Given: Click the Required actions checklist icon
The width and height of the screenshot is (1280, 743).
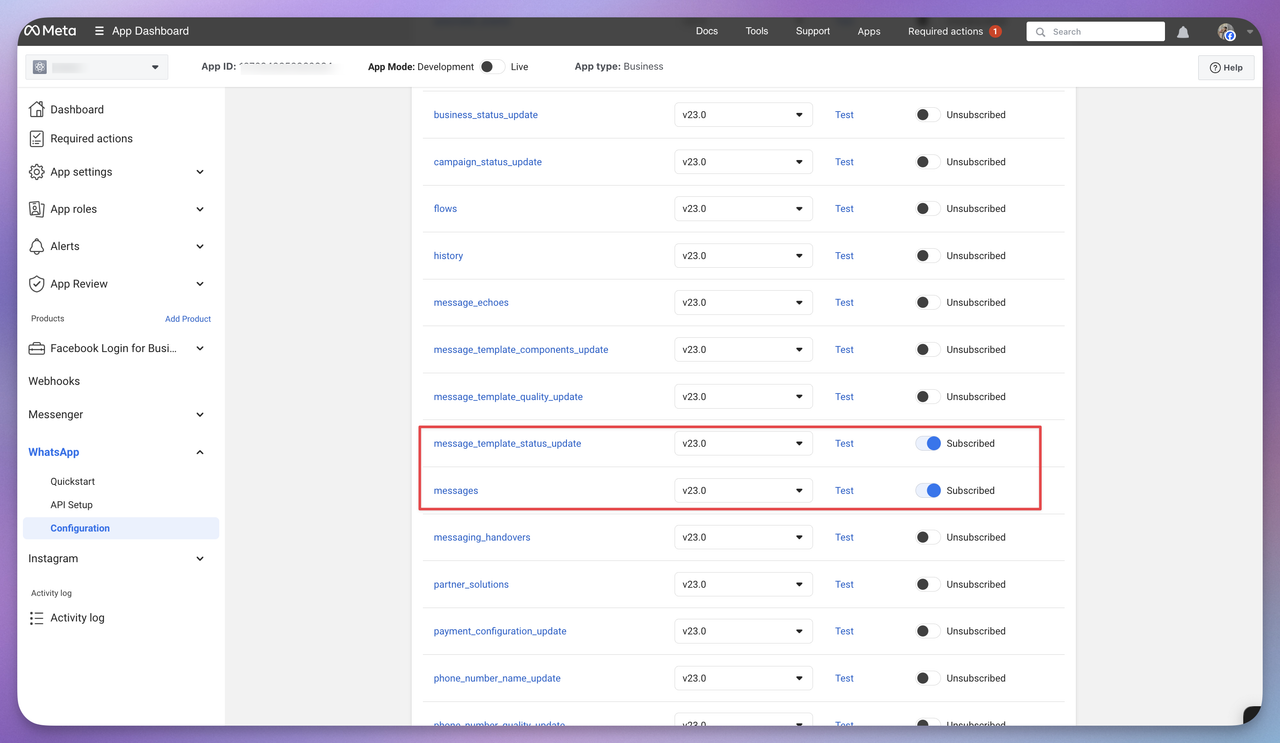Looking at the screenshot, I should coord(37,138).
